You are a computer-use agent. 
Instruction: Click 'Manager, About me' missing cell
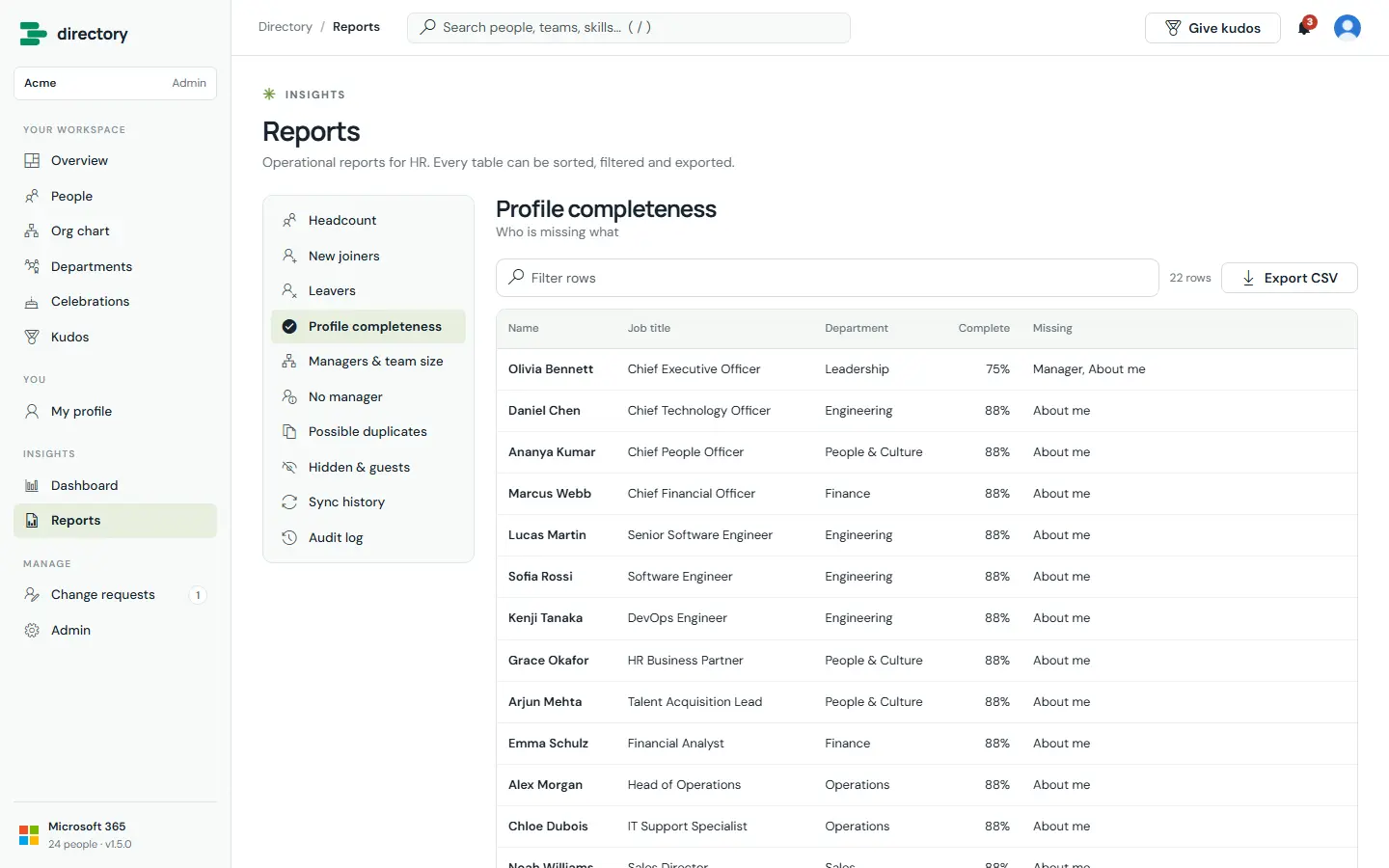[1089, 369]
